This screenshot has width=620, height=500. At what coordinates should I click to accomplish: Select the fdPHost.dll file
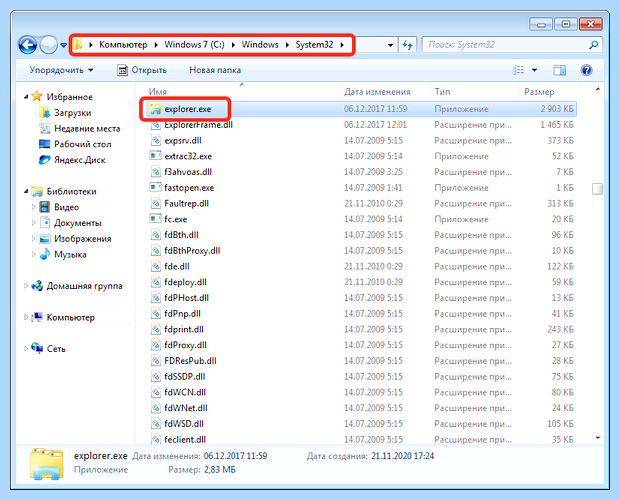click(x=361, y=298)
